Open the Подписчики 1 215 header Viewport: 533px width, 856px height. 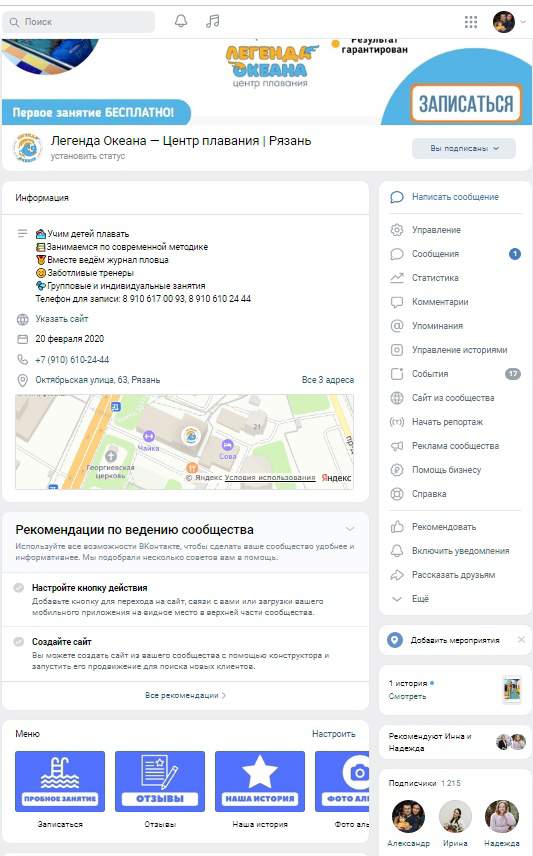[x=424, y=783]
